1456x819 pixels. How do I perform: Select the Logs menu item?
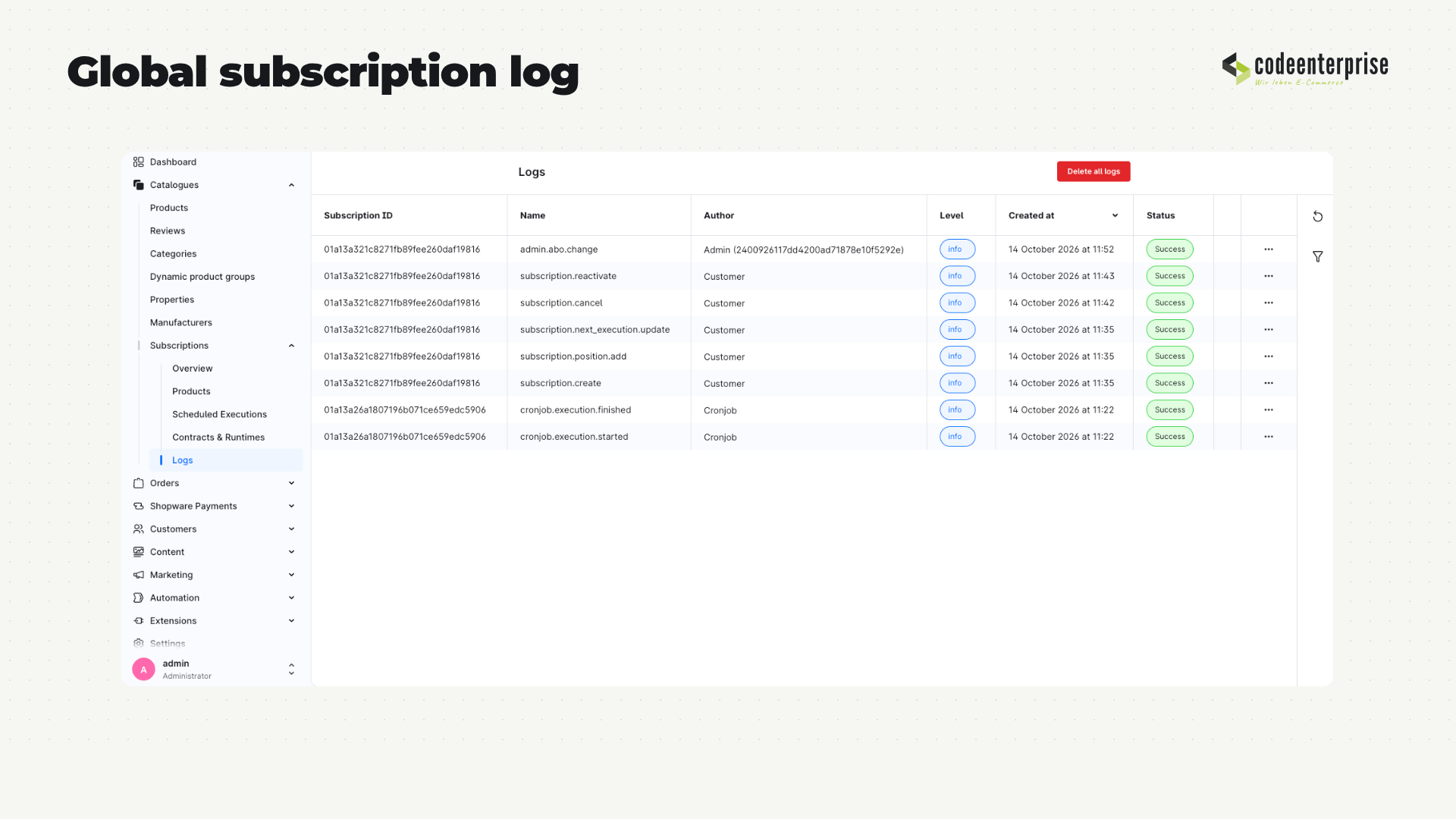tap(226, 460)
